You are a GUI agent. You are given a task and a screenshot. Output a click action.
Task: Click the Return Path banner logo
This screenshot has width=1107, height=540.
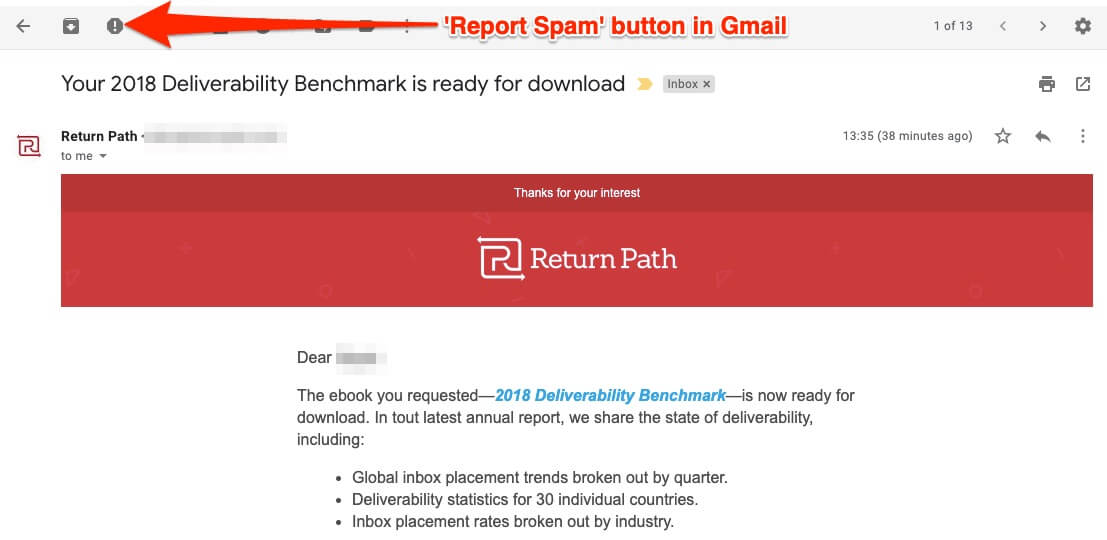pyautogui.click(x=577, y=259)
